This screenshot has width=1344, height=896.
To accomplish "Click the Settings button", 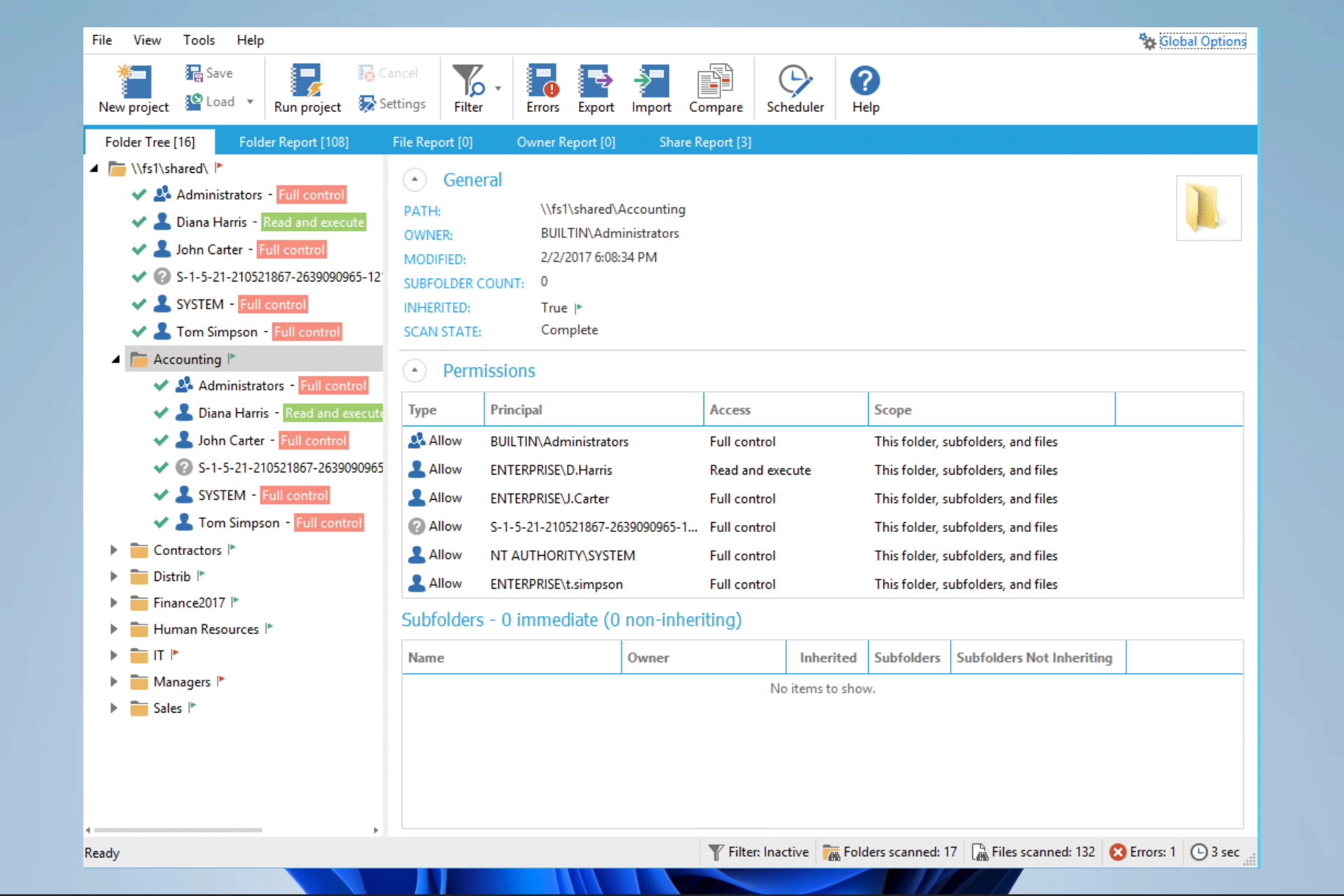I will point(393,104).
